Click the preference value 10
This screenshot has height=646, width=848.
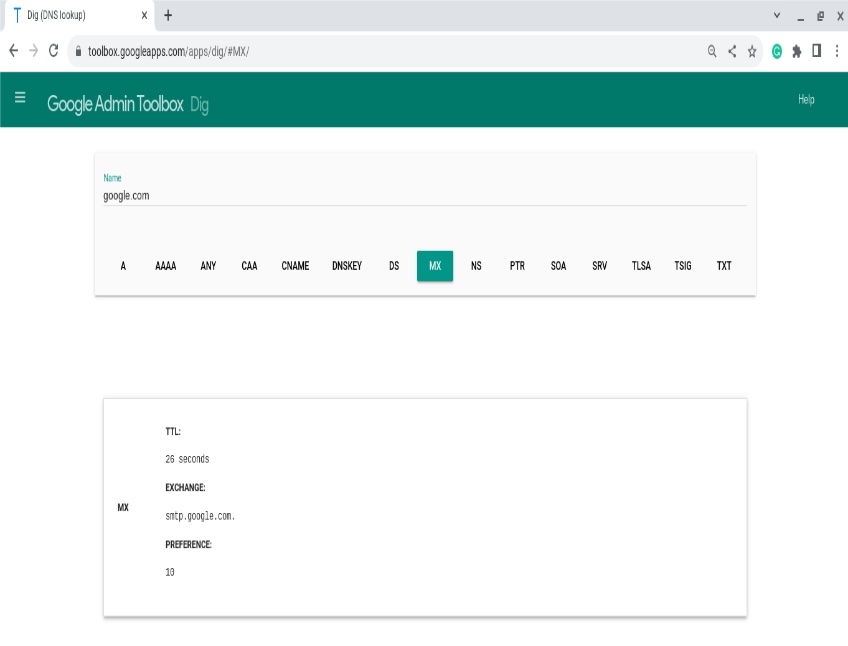point(170,572)
